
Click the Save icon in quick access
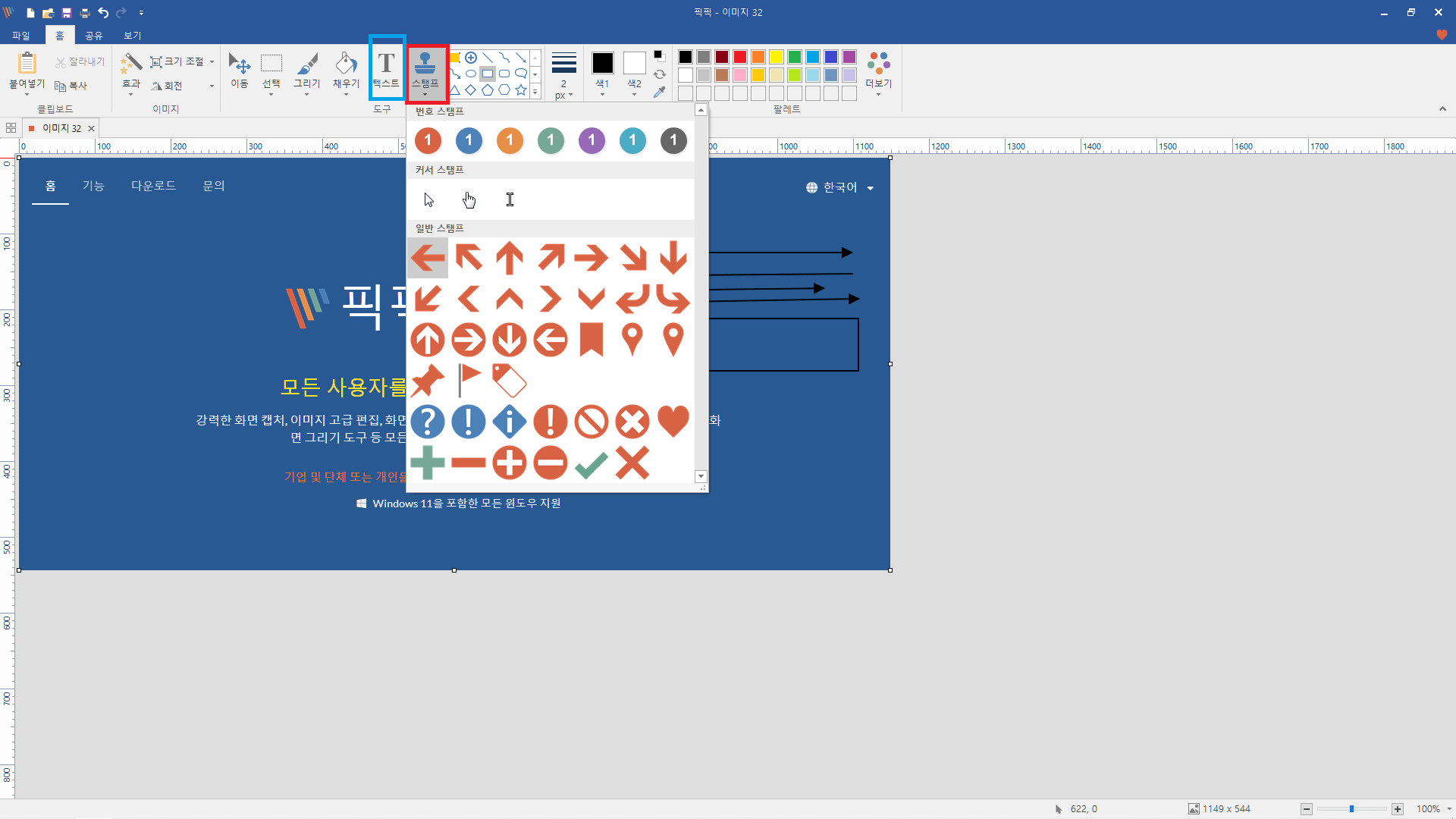67,13
